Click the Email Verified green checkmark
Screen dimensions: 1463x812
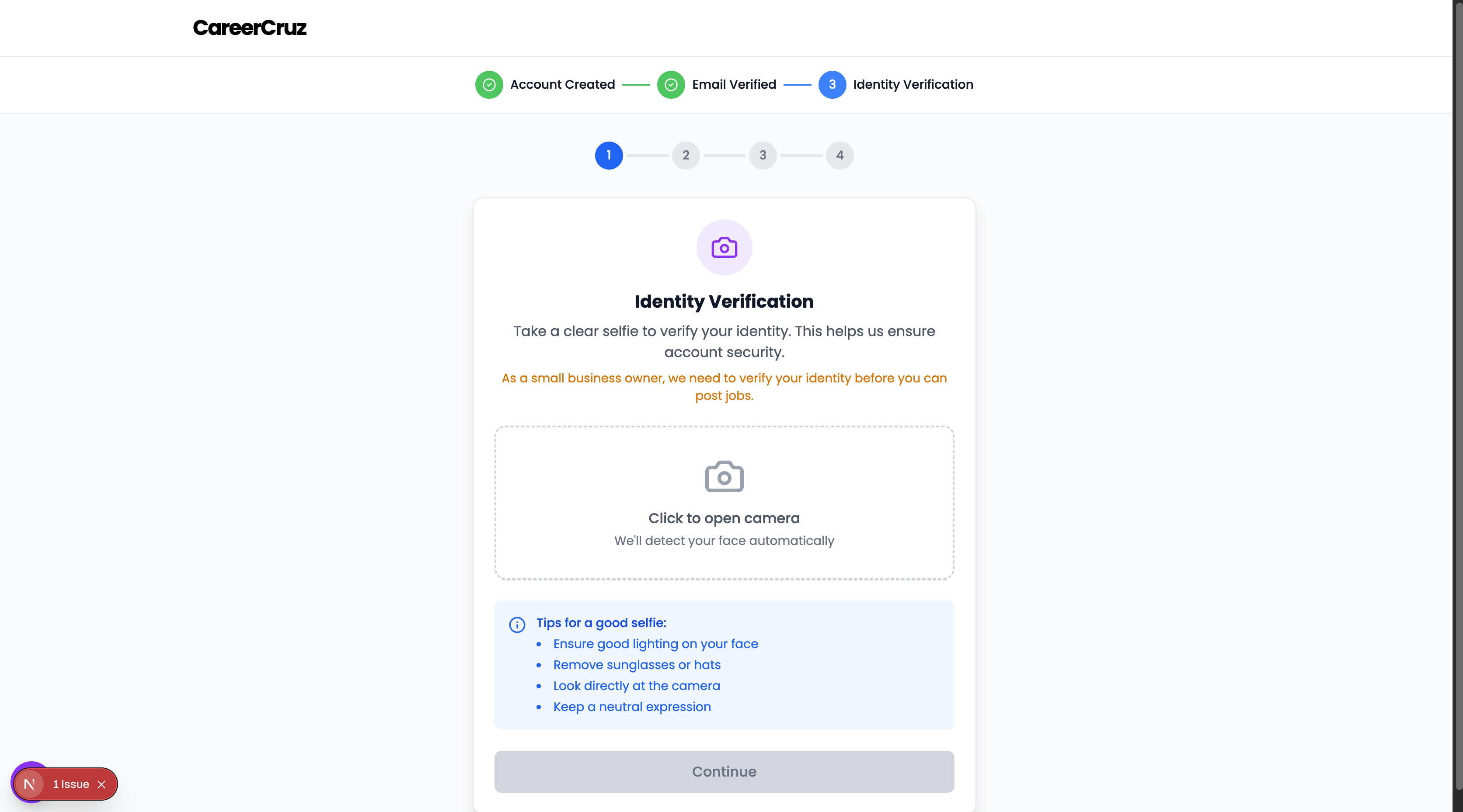671,85
